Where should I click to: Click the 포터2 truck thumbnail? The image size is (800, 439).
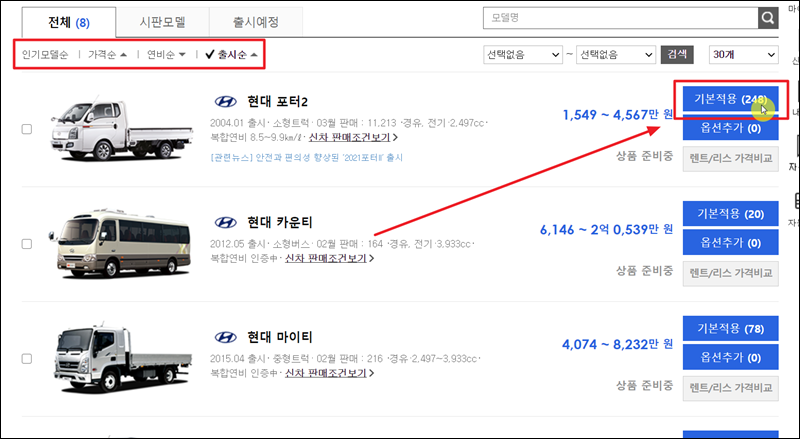121,128
